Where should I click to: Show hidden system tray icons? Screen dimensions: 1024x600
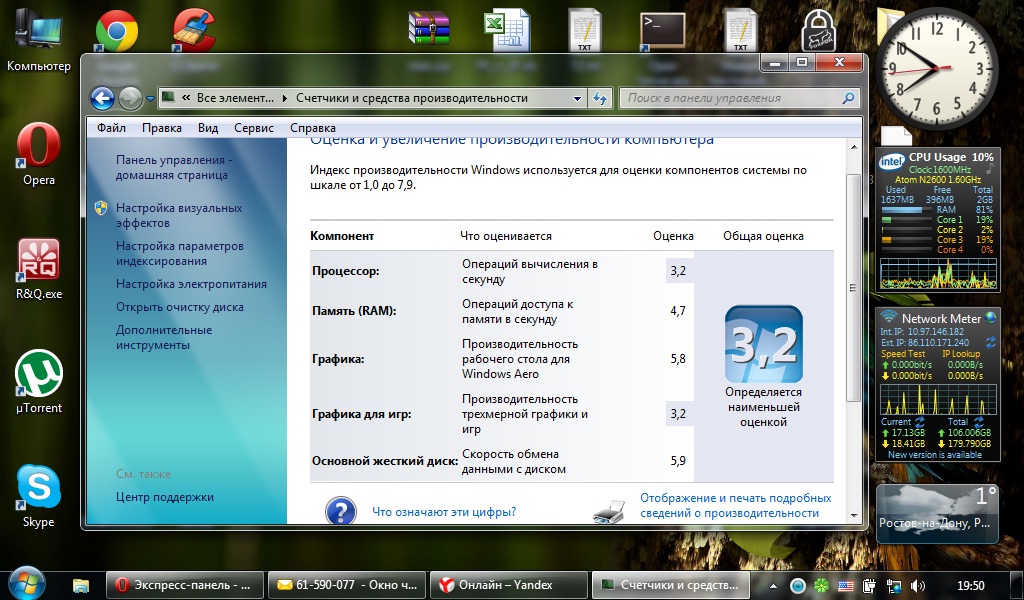pos(772,585)
